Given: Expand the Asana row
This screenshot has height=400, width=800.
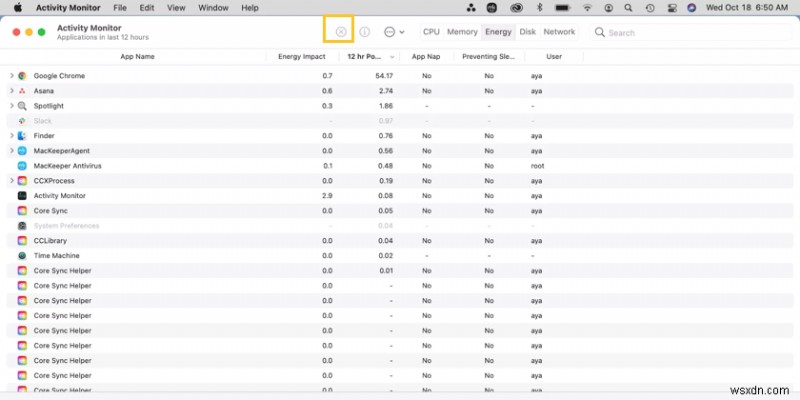Looking at the screenshot, I should [x=12, y=91].
